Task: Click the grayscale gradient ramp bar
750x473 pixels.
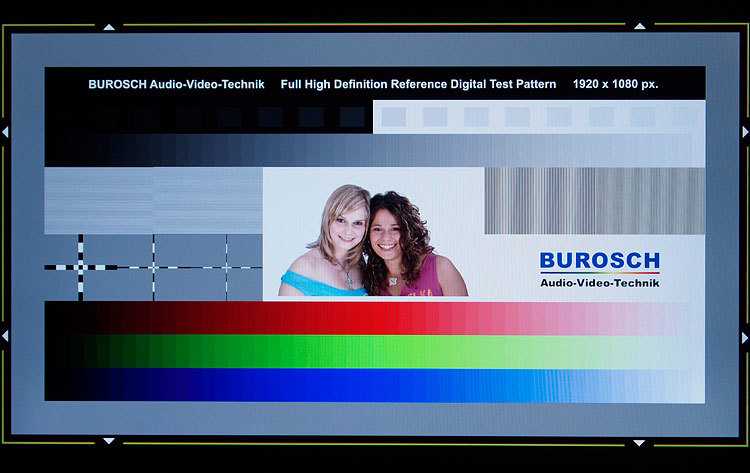Action: tap(375, 150)
